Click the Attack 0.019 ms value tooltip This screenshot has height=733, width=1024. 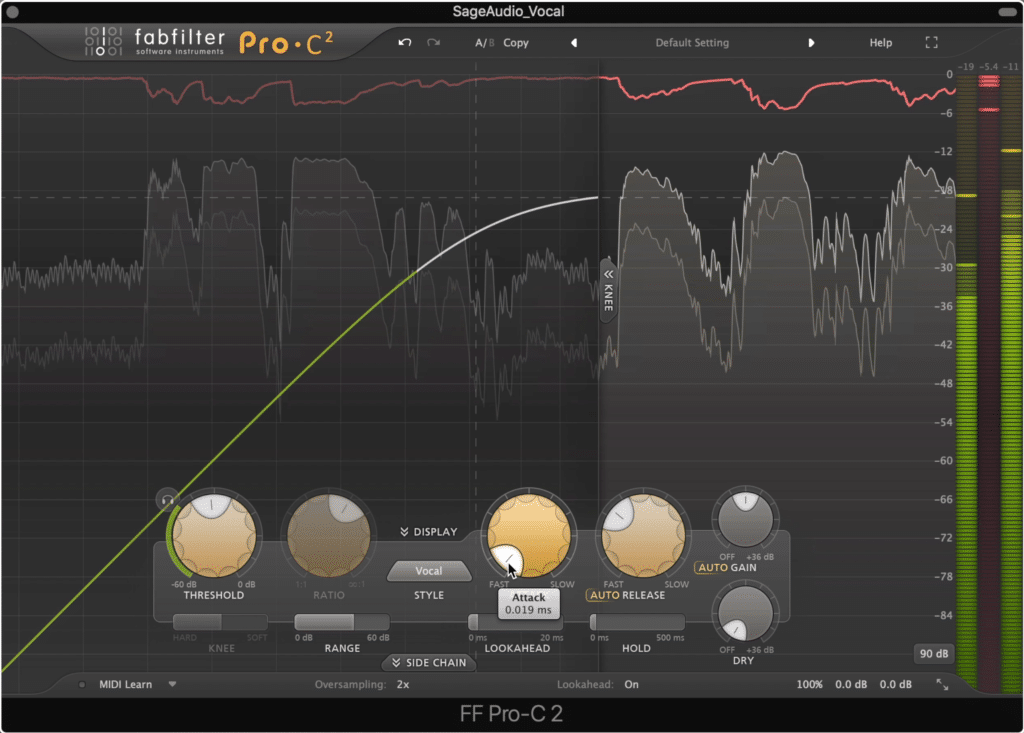coord(528,604)
